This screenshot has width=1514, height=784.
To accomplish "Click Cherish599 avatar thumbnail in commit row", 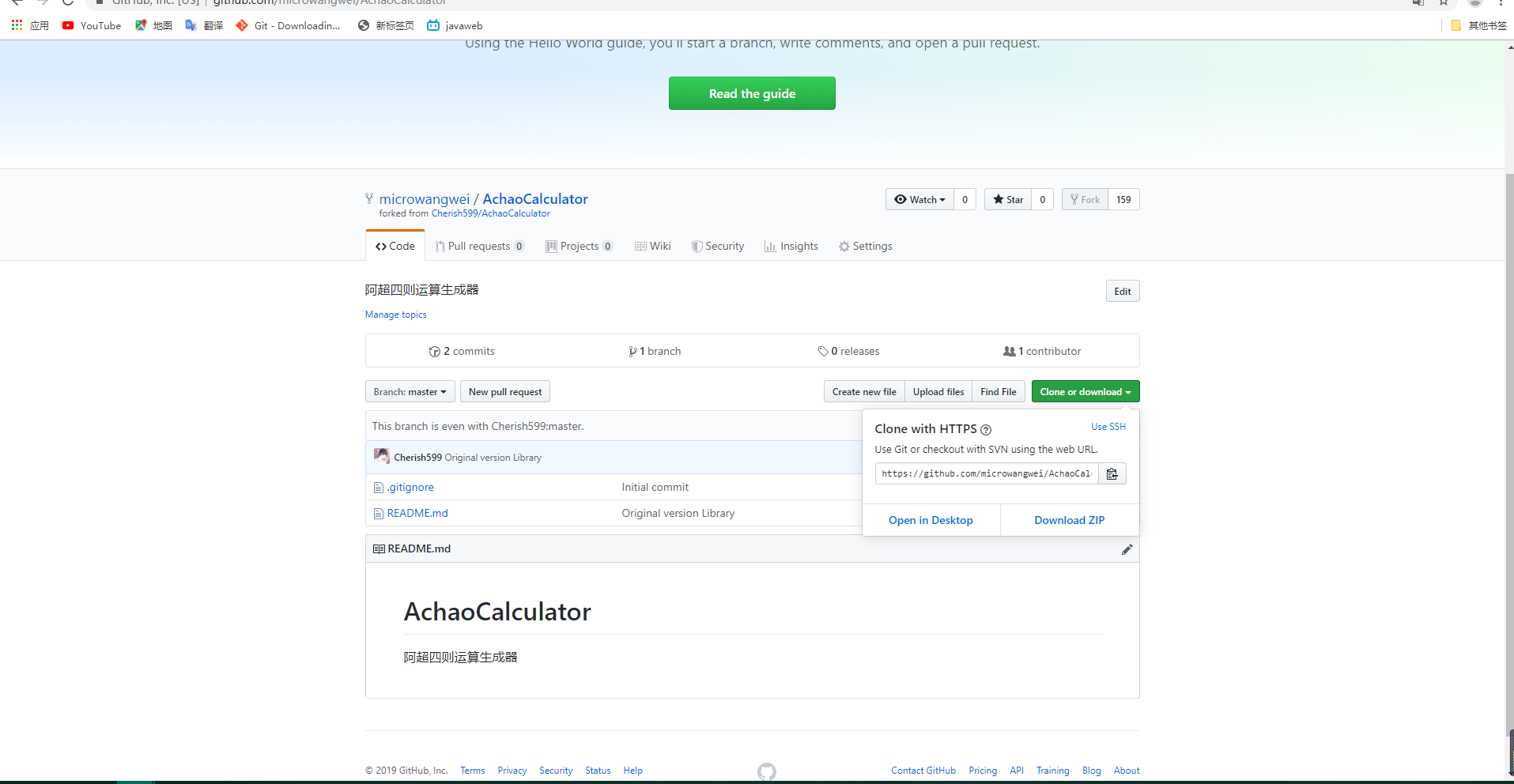I will click(381, 456).
